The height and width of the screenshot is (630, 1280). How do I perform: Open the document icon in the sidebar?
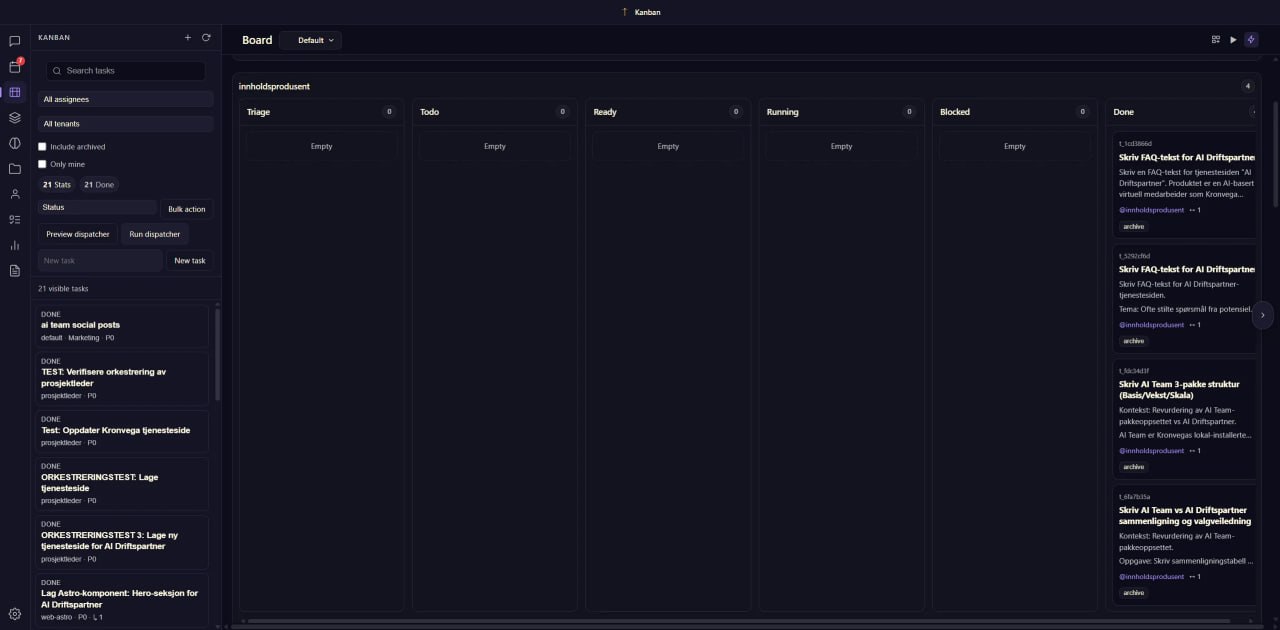[x=14, y=270]
